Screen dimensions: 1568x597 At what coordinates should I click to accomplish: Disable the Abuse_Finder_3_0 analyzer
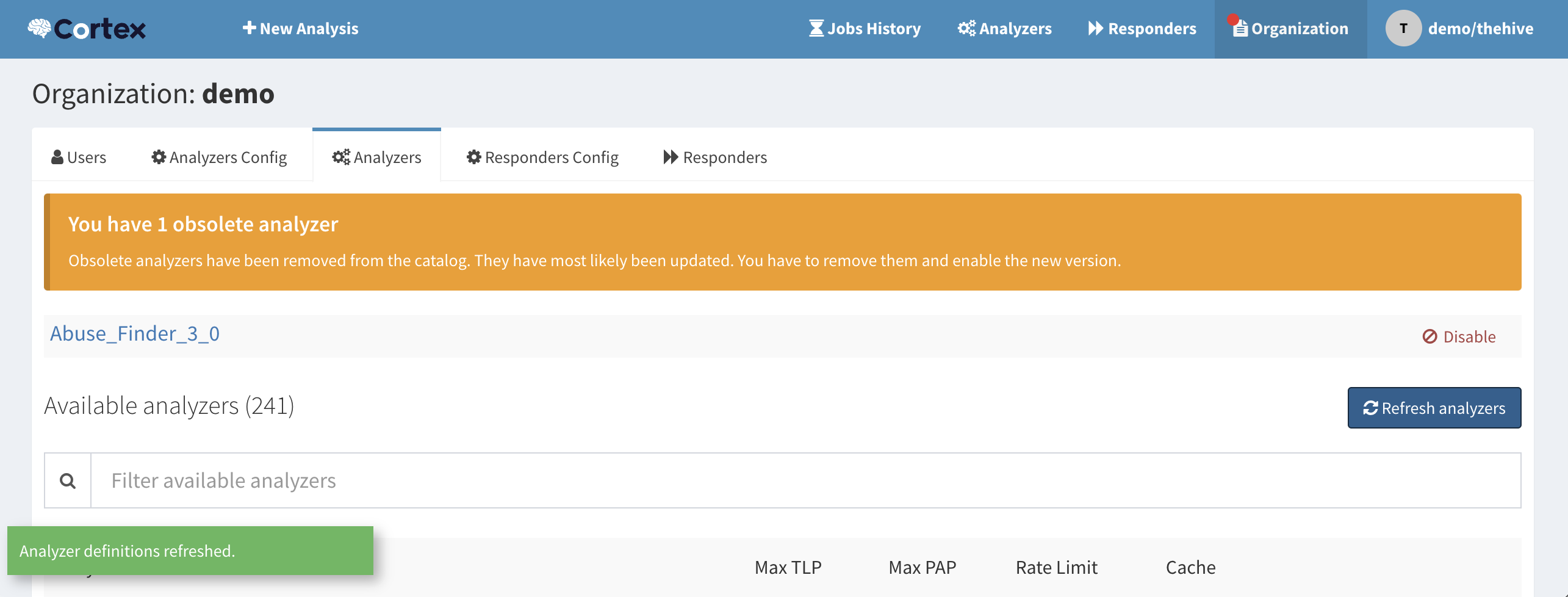click(x=1459, y=337)
